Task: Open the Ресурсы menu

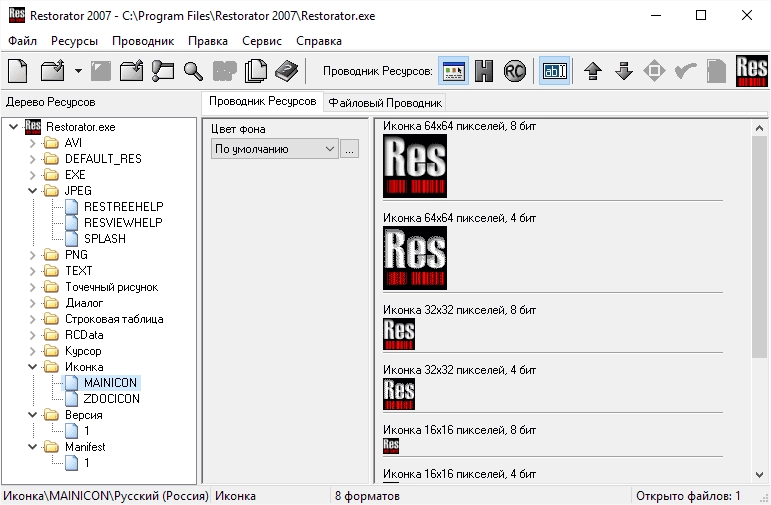Action: [x=74, y=41]
